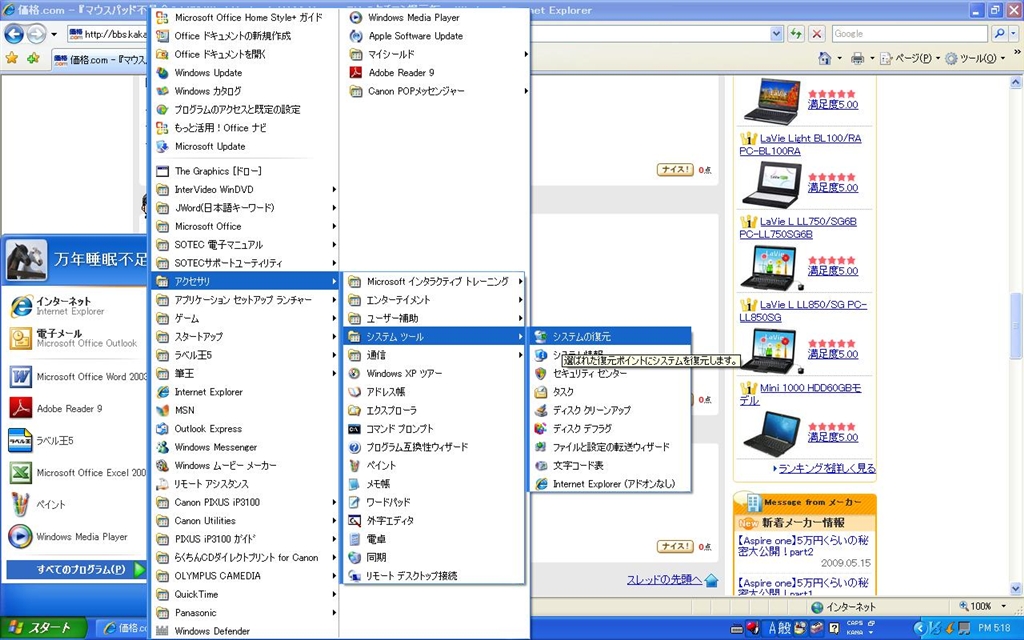1024x640 pixels.
Task: Click the アドレス帳 icon
Action: pyautogui.click(x=354, y=392)
